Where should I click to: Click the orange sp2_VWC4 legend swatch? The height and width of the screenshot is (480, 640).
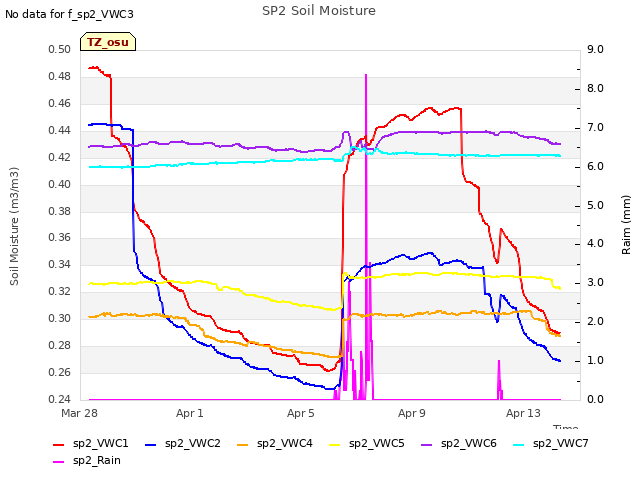tap(243, 444)
